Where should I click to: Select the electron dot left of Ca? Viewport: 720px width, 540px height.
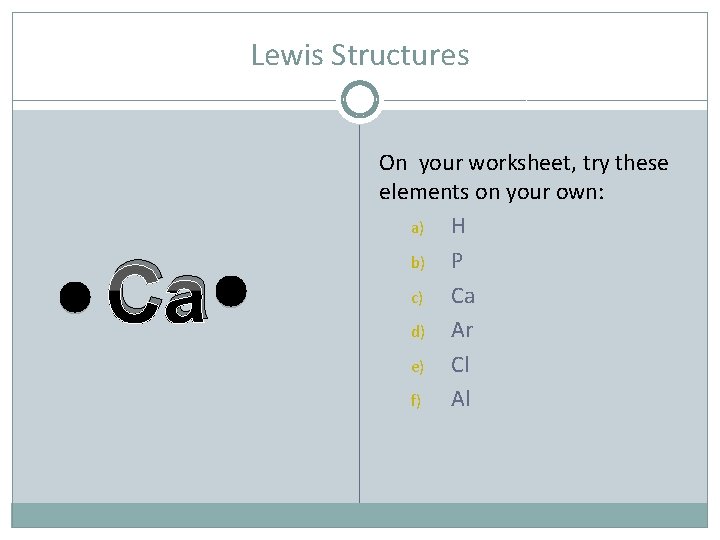click(x=75, y=296)
